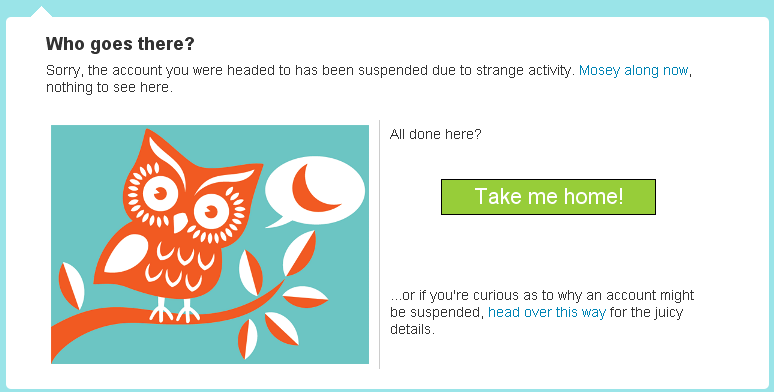Click the owl's left eye in illustration

(160, 194)
